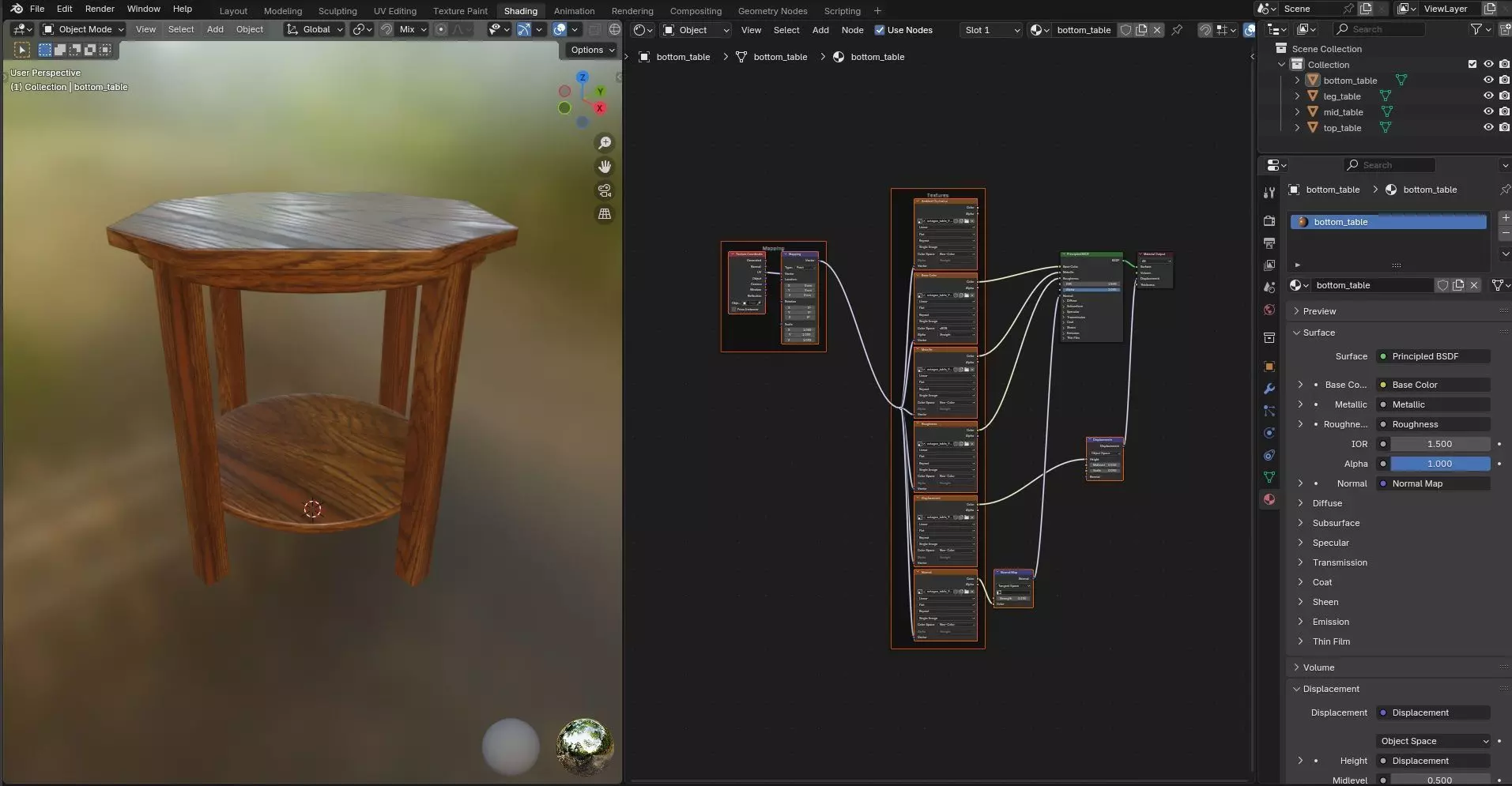Click the viewport pan hand icon

pos(605,167)
